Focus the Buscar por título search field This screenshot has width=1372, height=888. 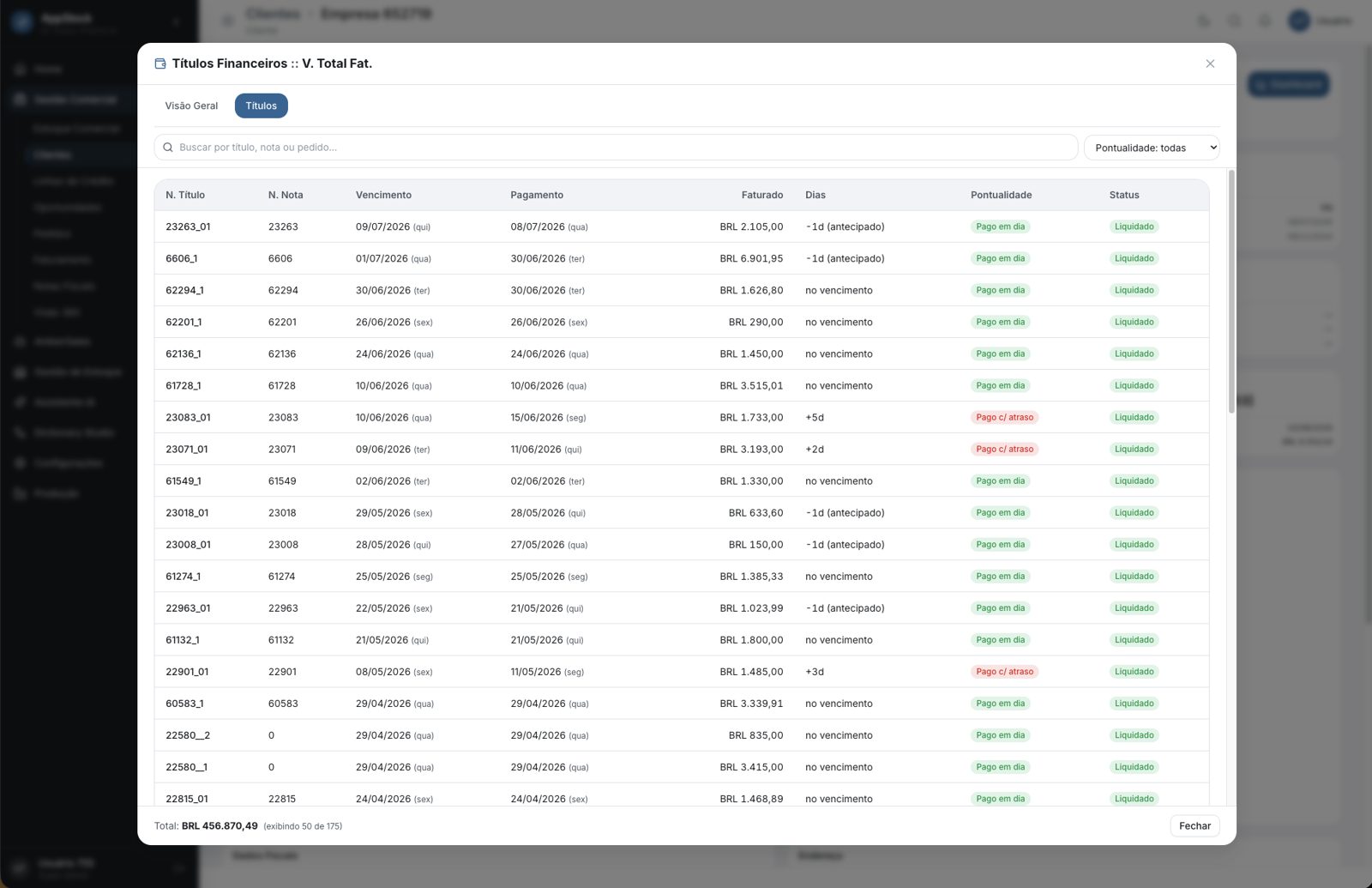[616, 148]
